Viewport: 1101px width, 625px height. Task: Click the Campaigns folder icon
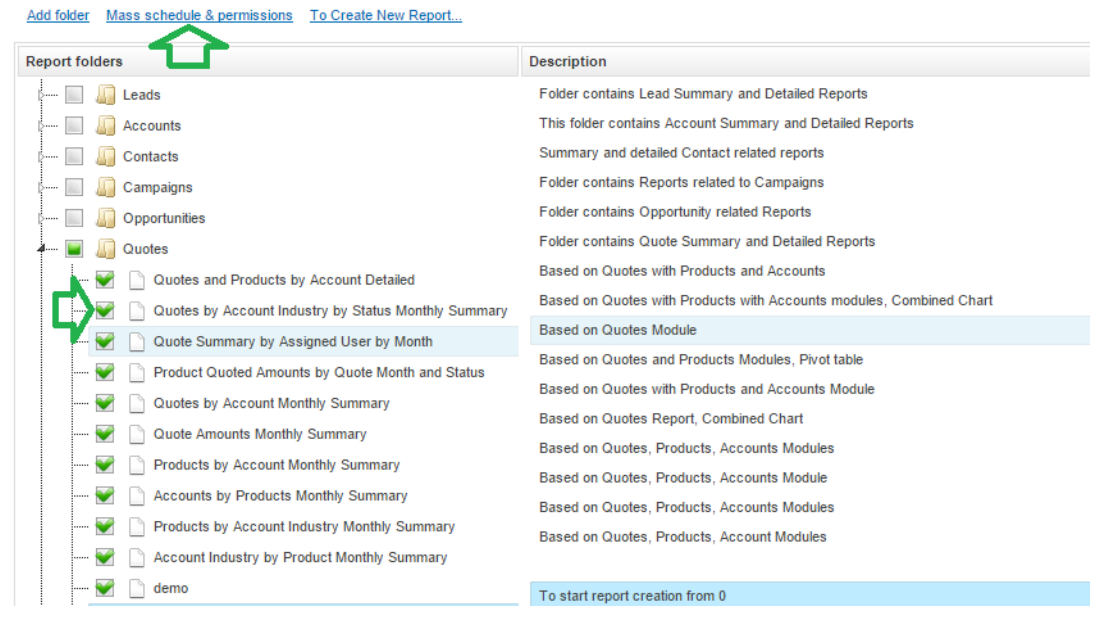tap(106, 188)
